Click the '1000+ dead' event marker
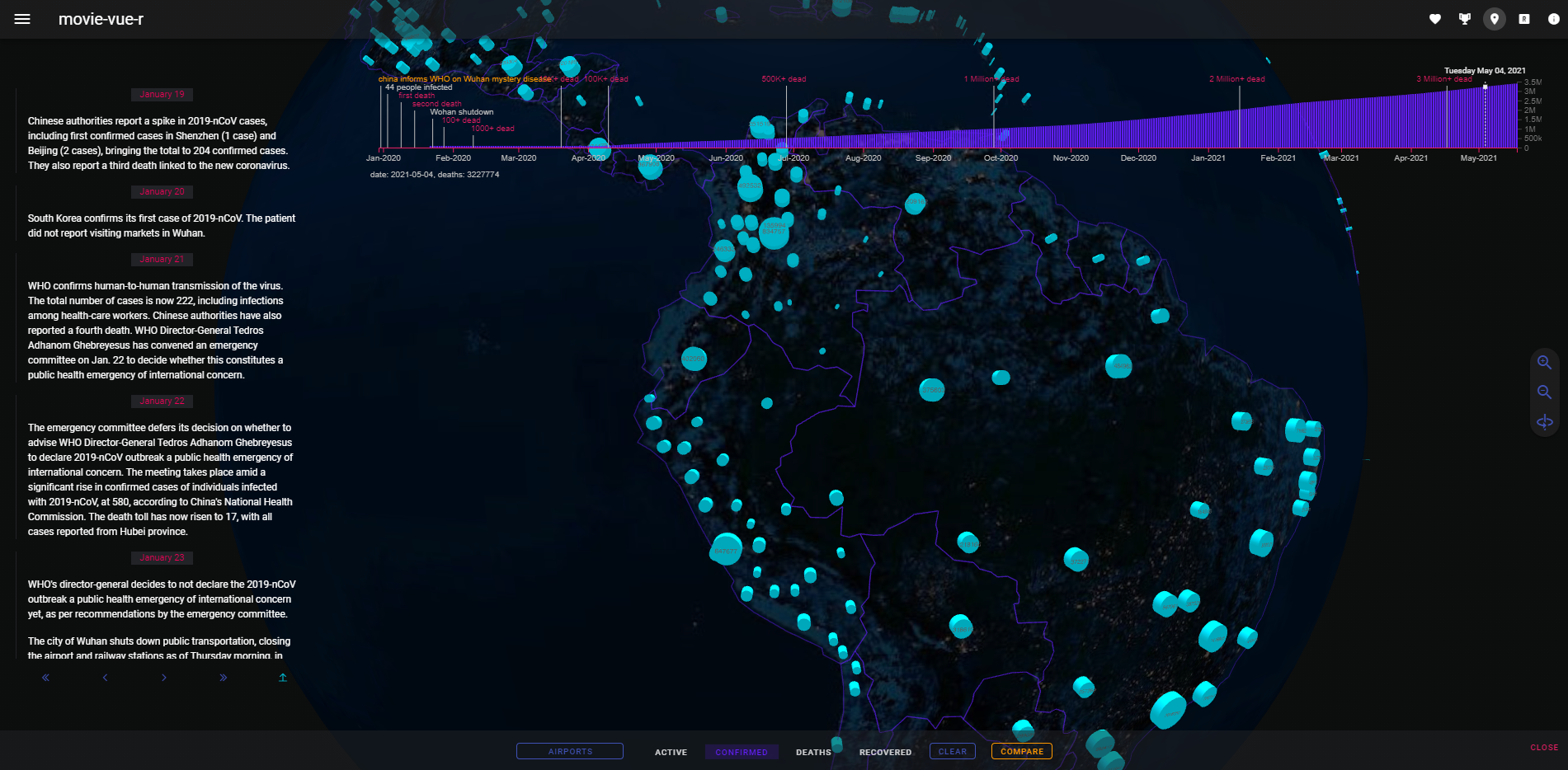Image resolution: width=1568 pixels, height=770 pixels. (492, 129)
